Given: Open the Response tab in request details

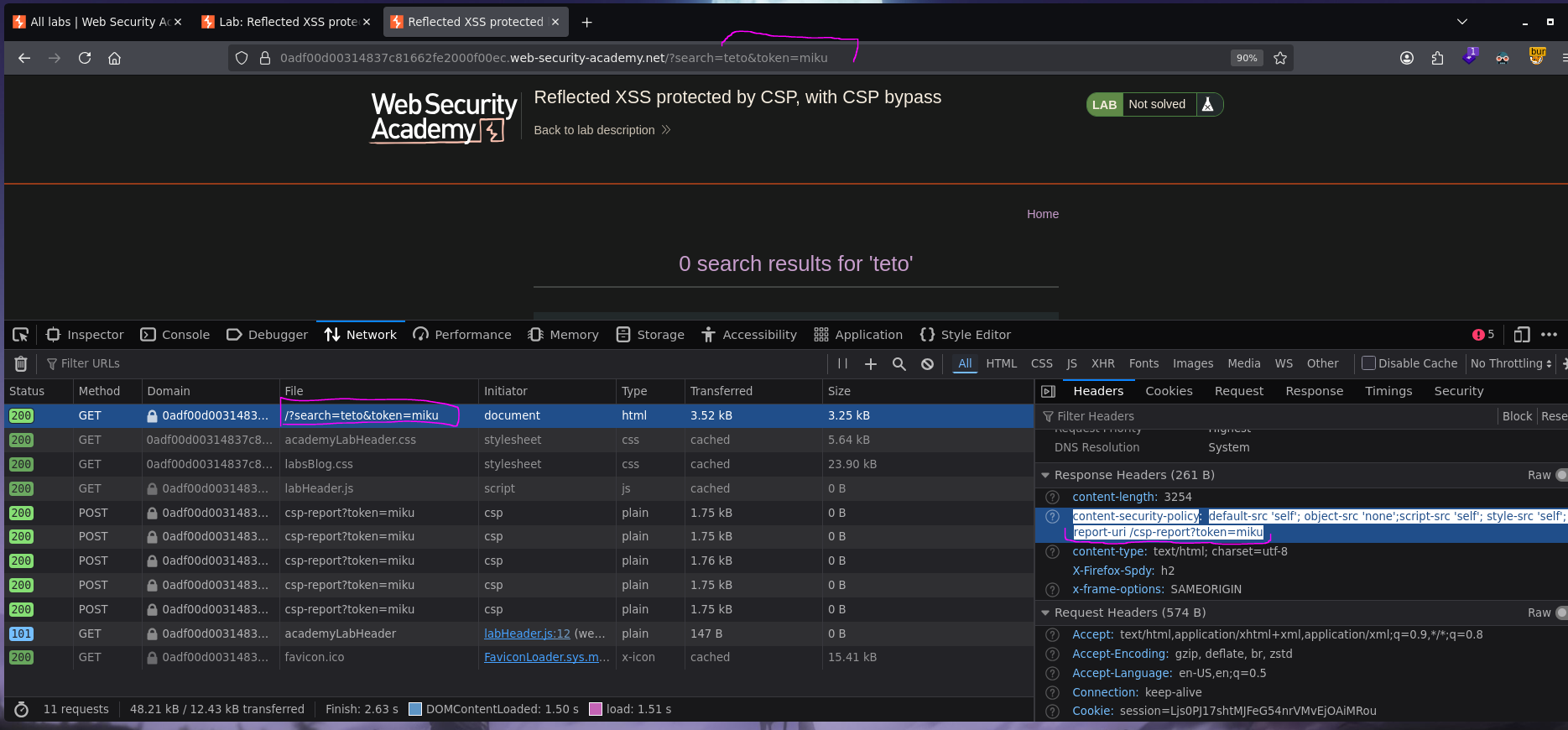Looking at the screenshot, I should point(1314,391).
